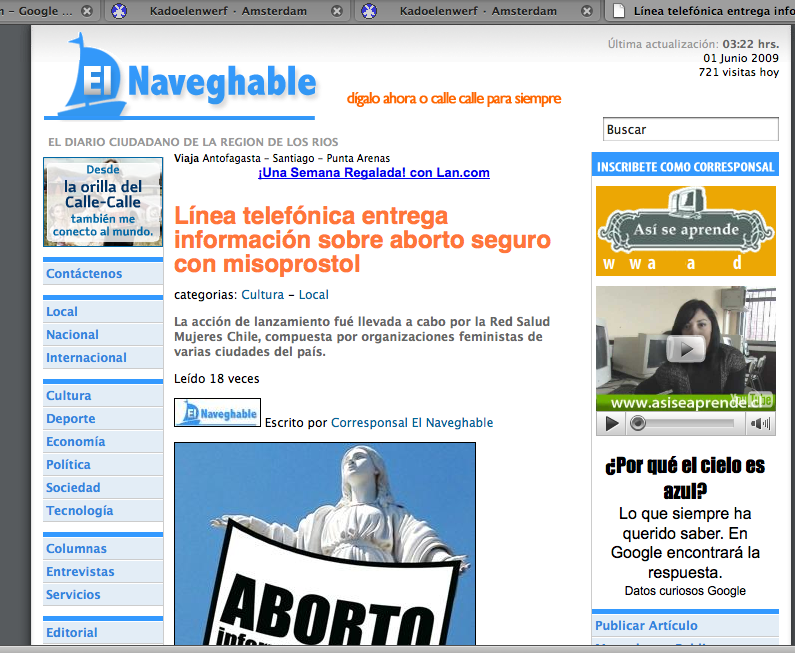Click the Cultura category link under the headline

262,295
